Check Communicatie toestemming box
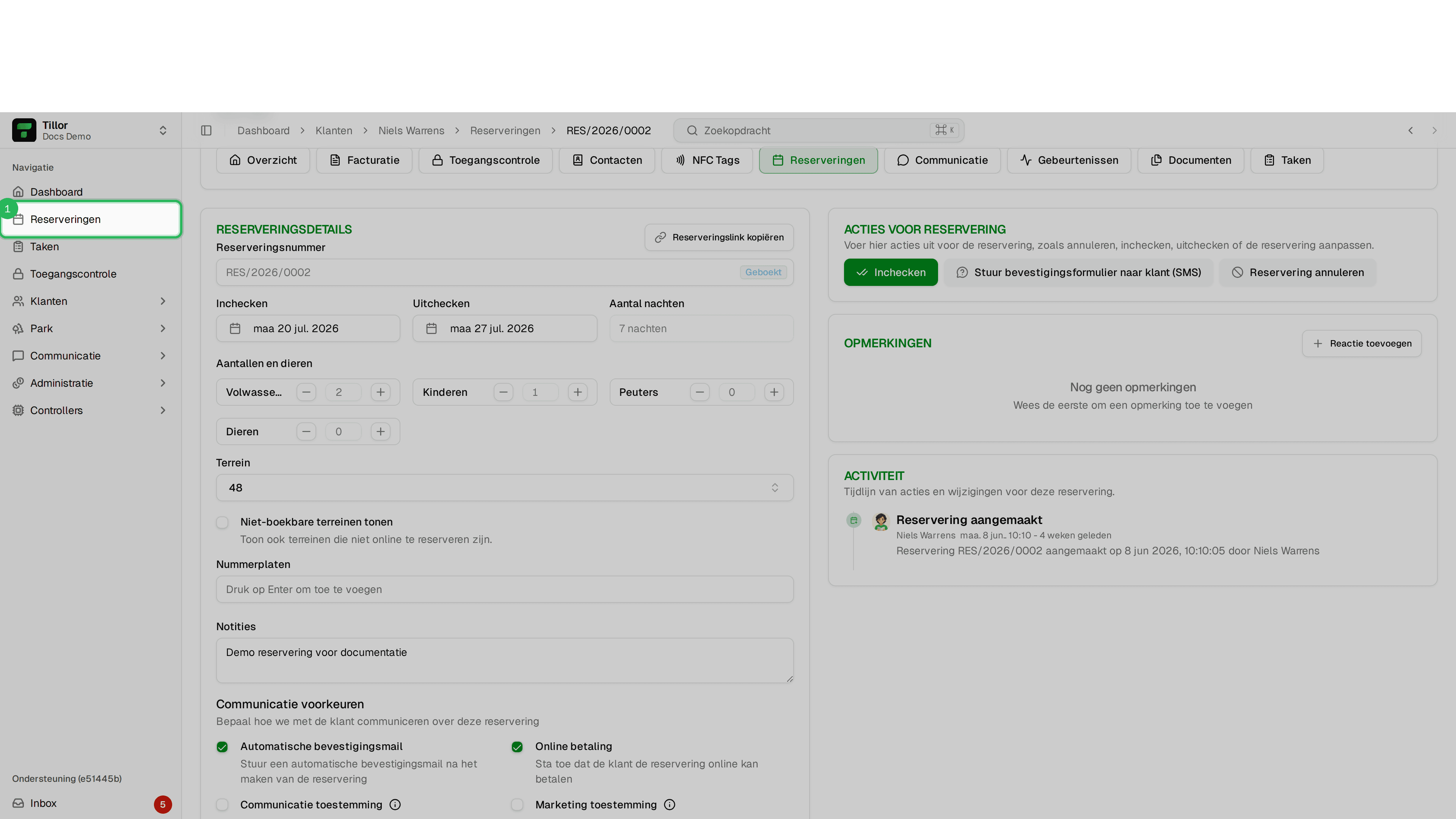This screenshot has height=819, width=1456. pyautogui.click(x=222, y=805)
